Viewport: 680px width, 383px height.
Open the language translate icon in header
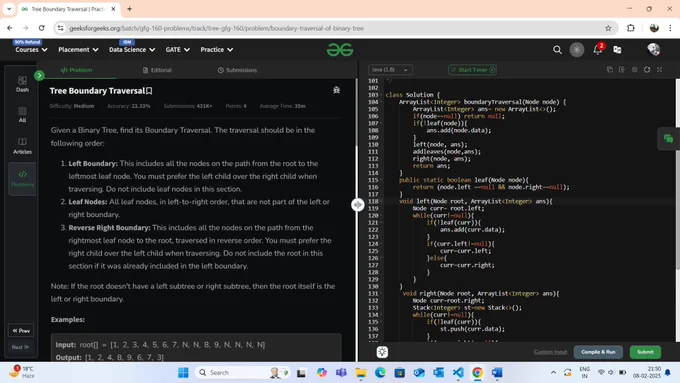[617, 50]
